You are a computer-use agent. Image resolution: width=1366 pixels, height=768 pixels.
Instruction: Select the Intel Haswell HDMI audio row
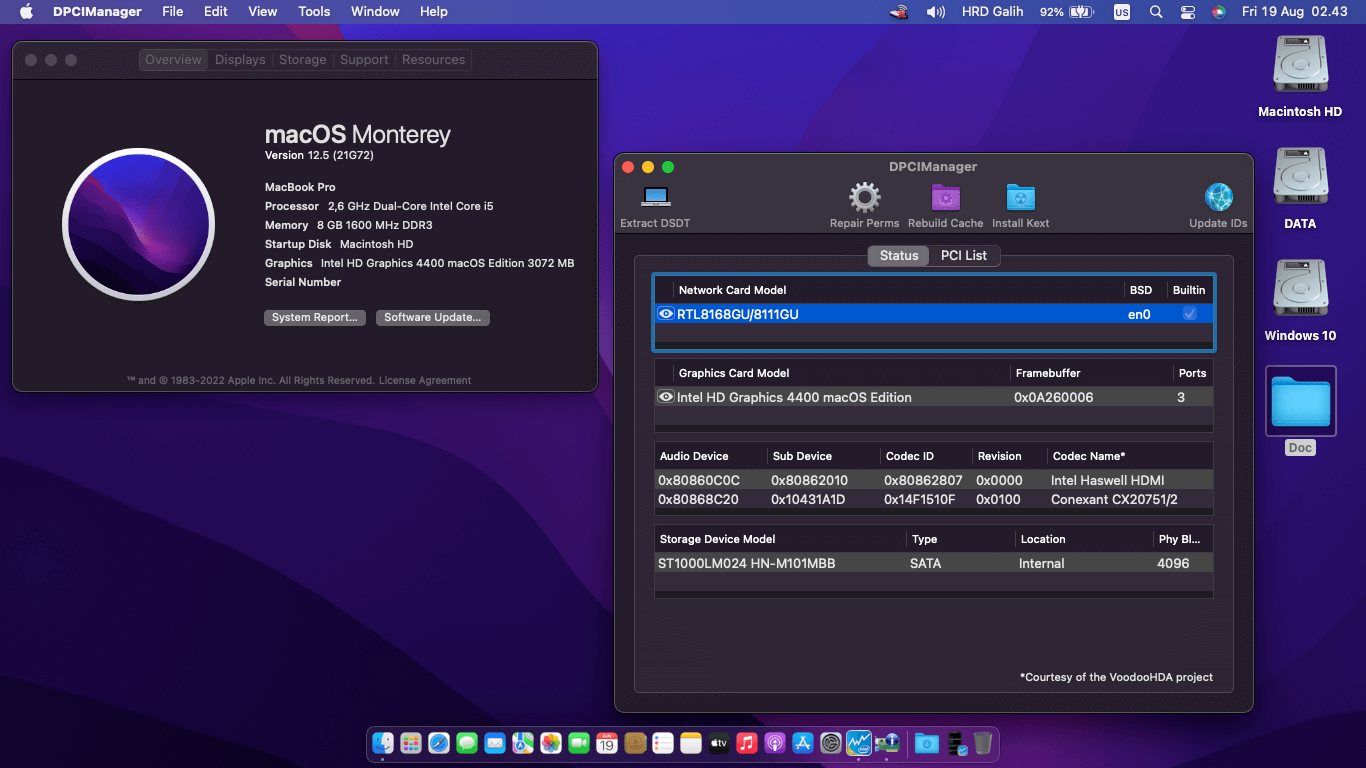pyautogui.click(x=934, y=480)
